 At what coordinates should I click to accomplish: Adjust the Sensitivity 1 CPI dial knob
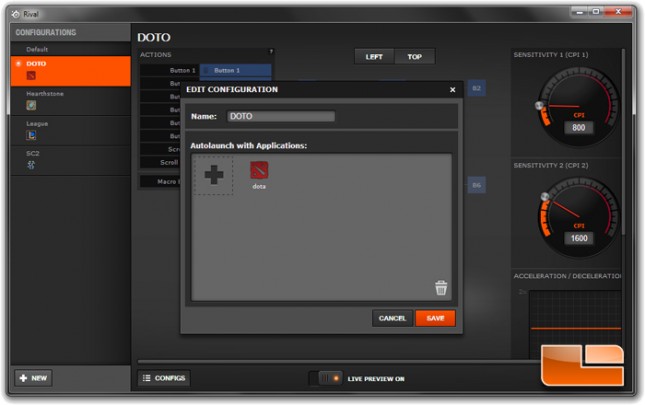pos(539,106)
